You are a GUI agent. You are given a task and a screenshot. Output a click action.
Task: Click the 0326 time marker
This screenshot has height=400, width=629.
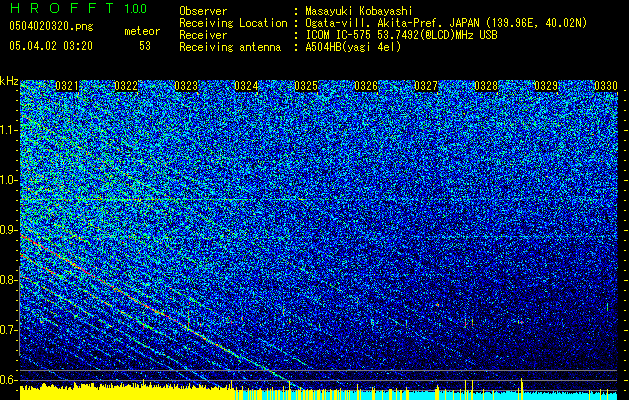tap(366, 86)
